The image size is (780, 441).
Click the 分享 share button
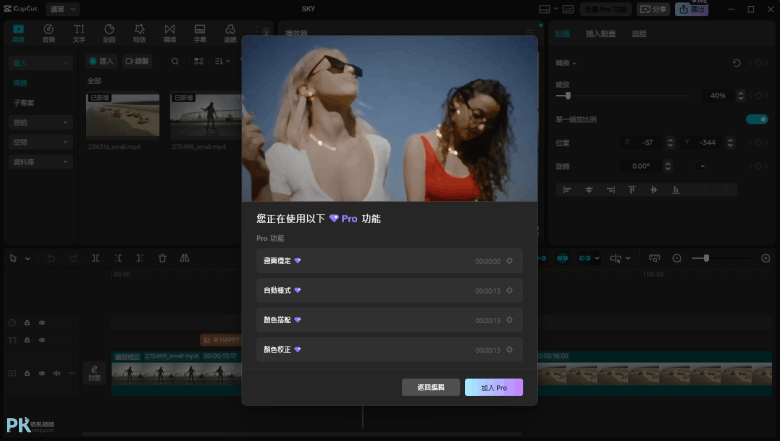click(654, 9)
